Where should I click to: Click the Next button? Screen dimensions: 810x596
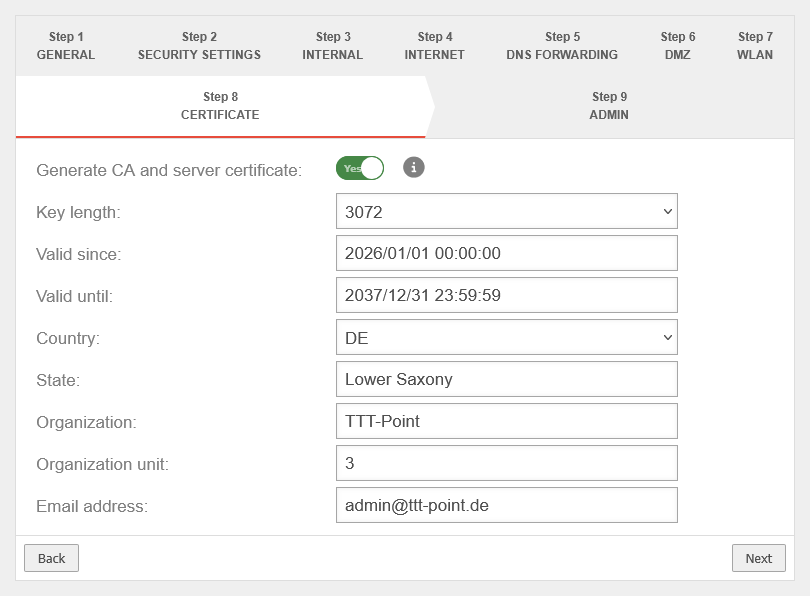coord(758,558)
